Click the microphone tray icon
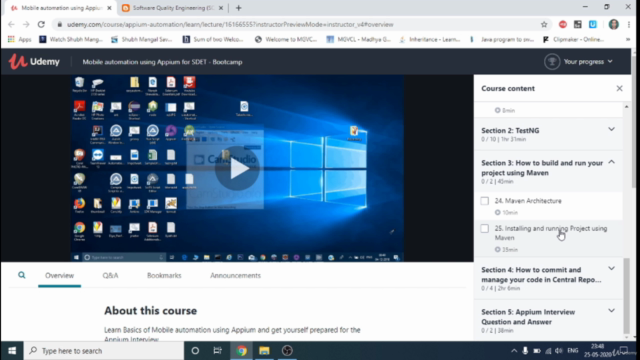The height and width of the screenshot is (360, 640). pyautogui.click(x=525, y=351)
